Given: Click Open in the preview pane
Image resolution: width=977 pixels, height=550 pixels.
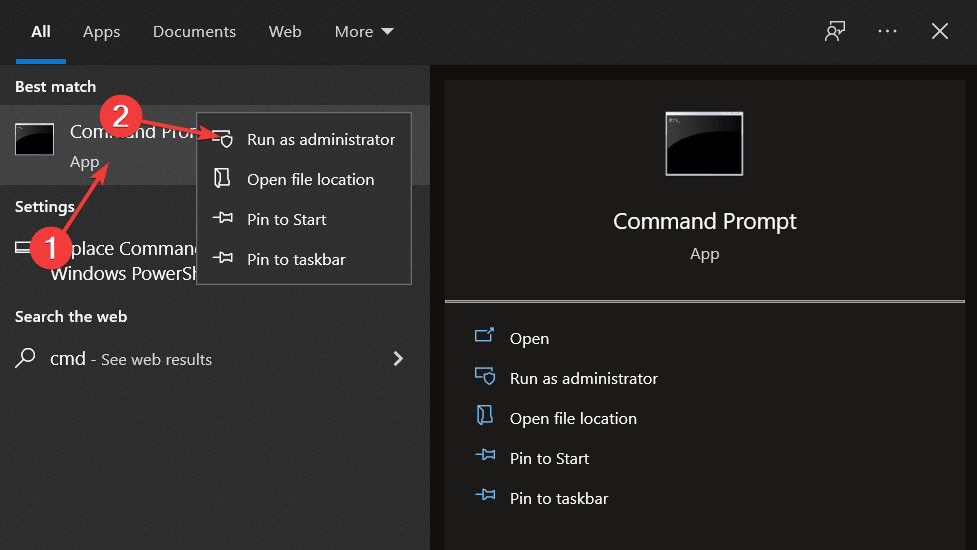Looking at the screenshot, I should [x=529, y=338].
